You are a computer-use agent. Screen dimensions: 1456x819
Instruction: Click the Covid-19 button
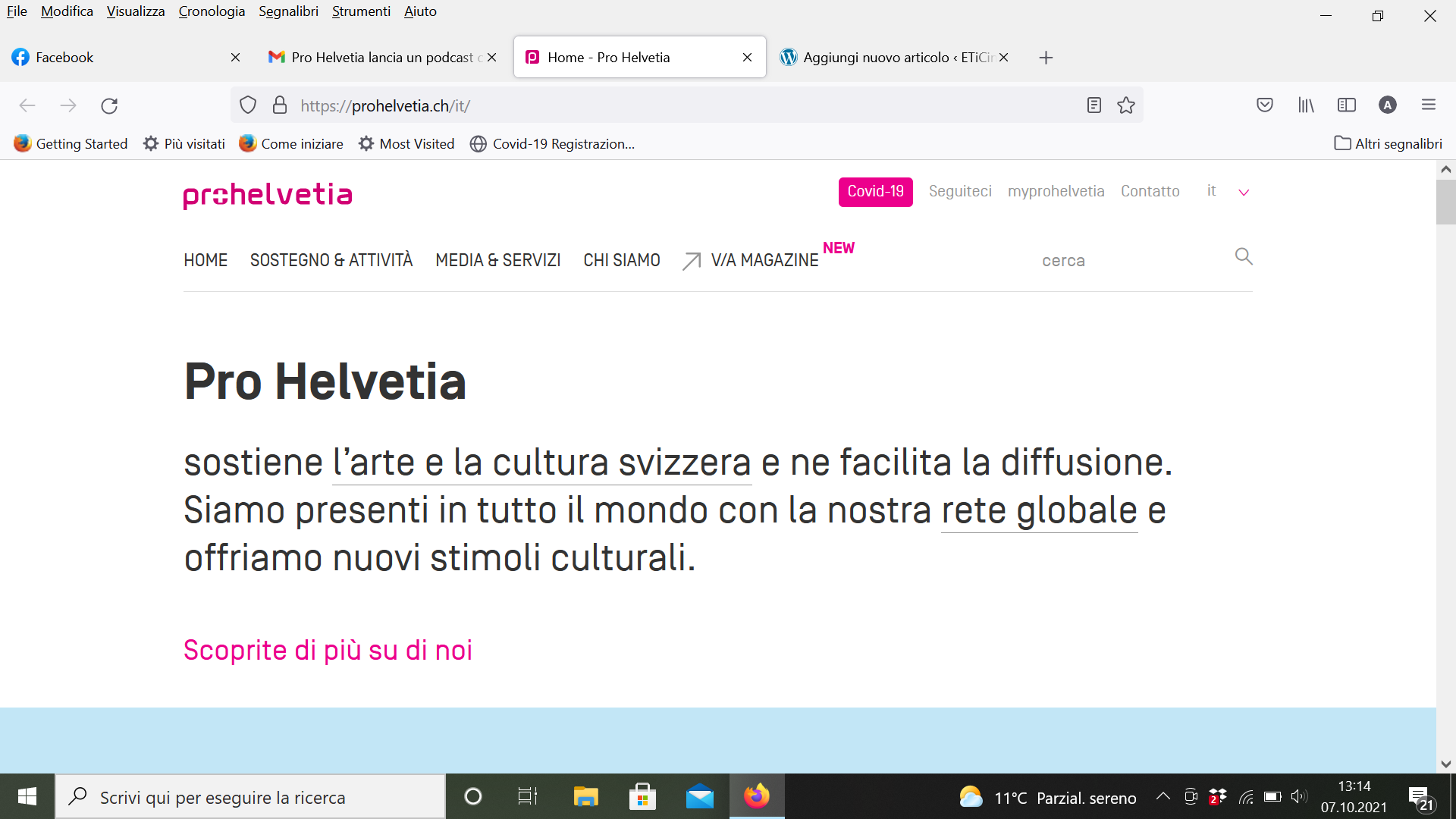tap(875, 192)
